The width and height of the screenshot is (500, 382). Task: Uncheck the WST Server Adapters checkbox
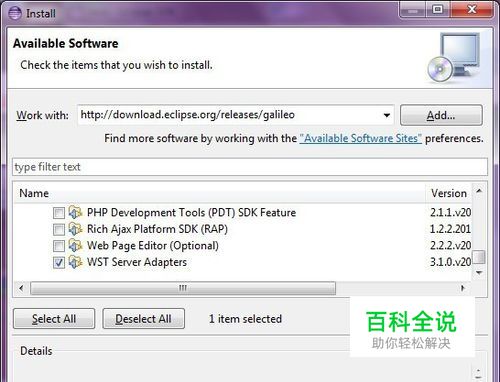(x=59, y=263)
